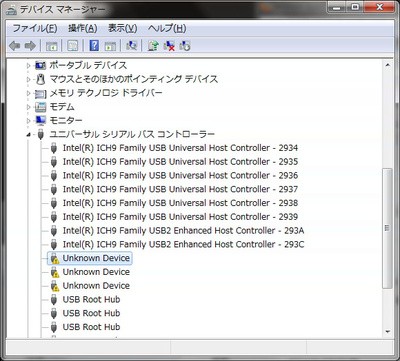Image resolution: width=400 pixels, height=361 pixels.
Task: Click the Back arrow toolbar icon
Action: pos(15,46)
